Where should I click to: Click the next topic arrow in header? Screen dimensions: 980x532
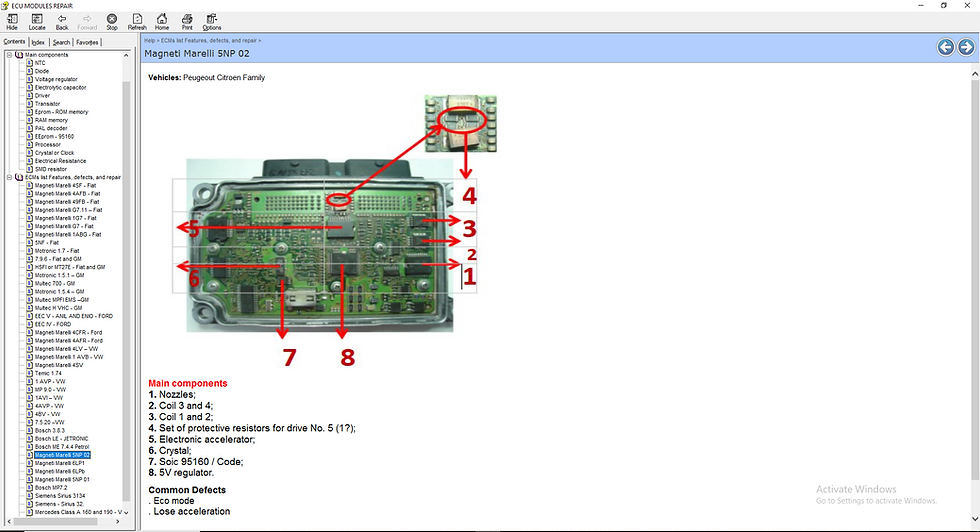pyautogui.click(x=966, y=47)
